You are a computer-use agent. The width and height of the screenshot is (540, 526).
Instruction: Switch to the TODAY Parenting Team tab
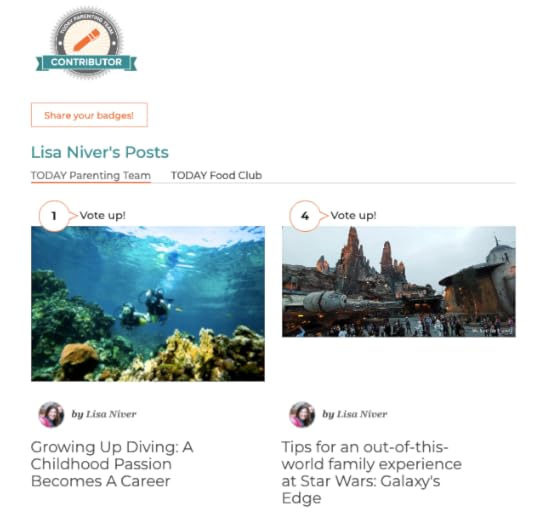(x=91, y=176)
